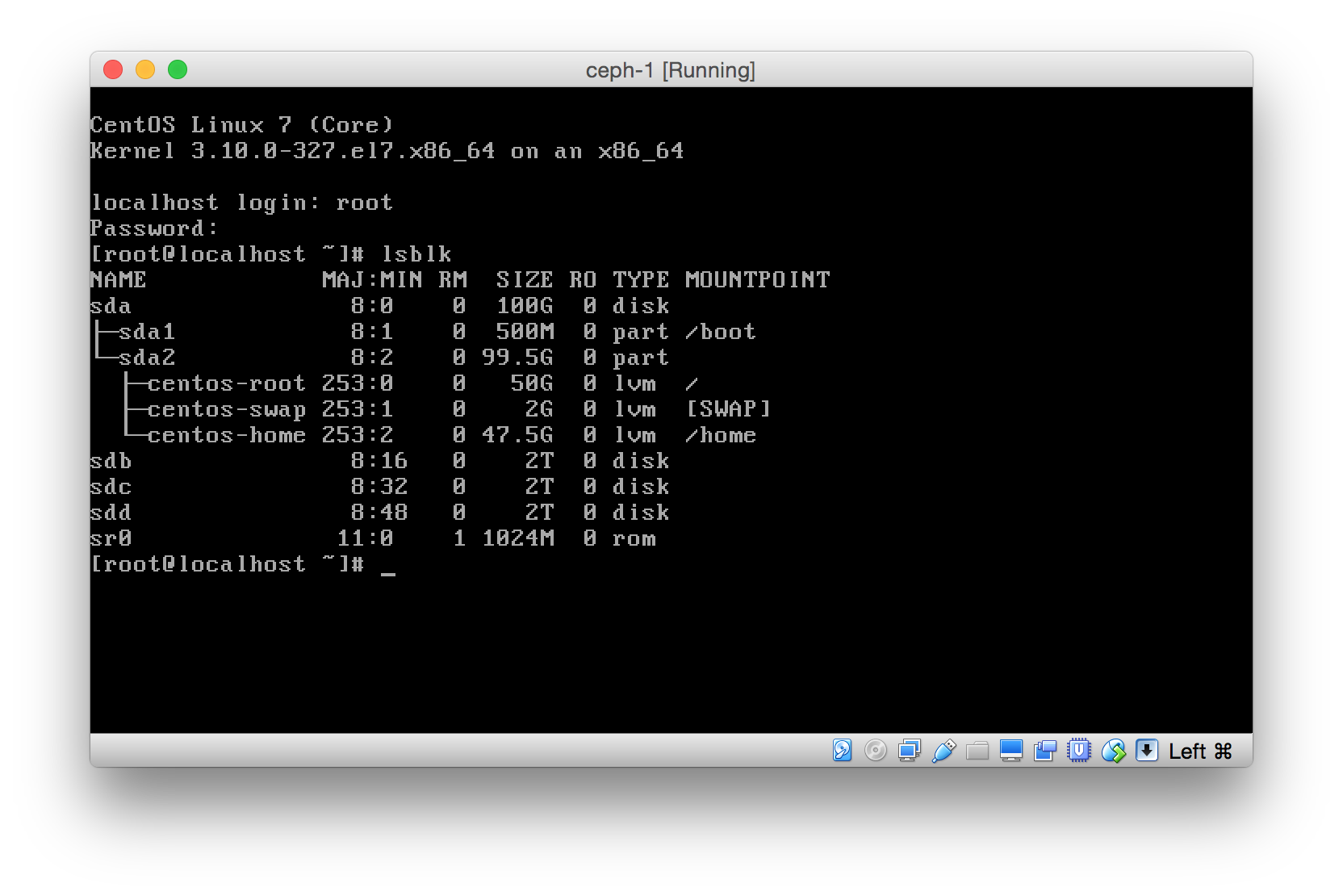The height and width of the screenshot is (896, 1343).
Task: Click the '8:48' device number
Action: click(x=379, y=513)
